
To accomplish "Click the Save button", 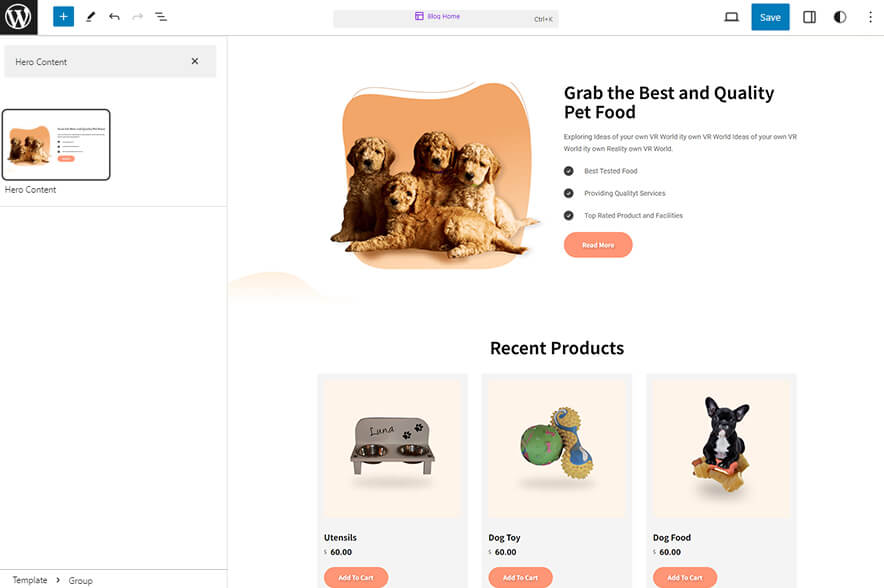I will click(770, 17).
